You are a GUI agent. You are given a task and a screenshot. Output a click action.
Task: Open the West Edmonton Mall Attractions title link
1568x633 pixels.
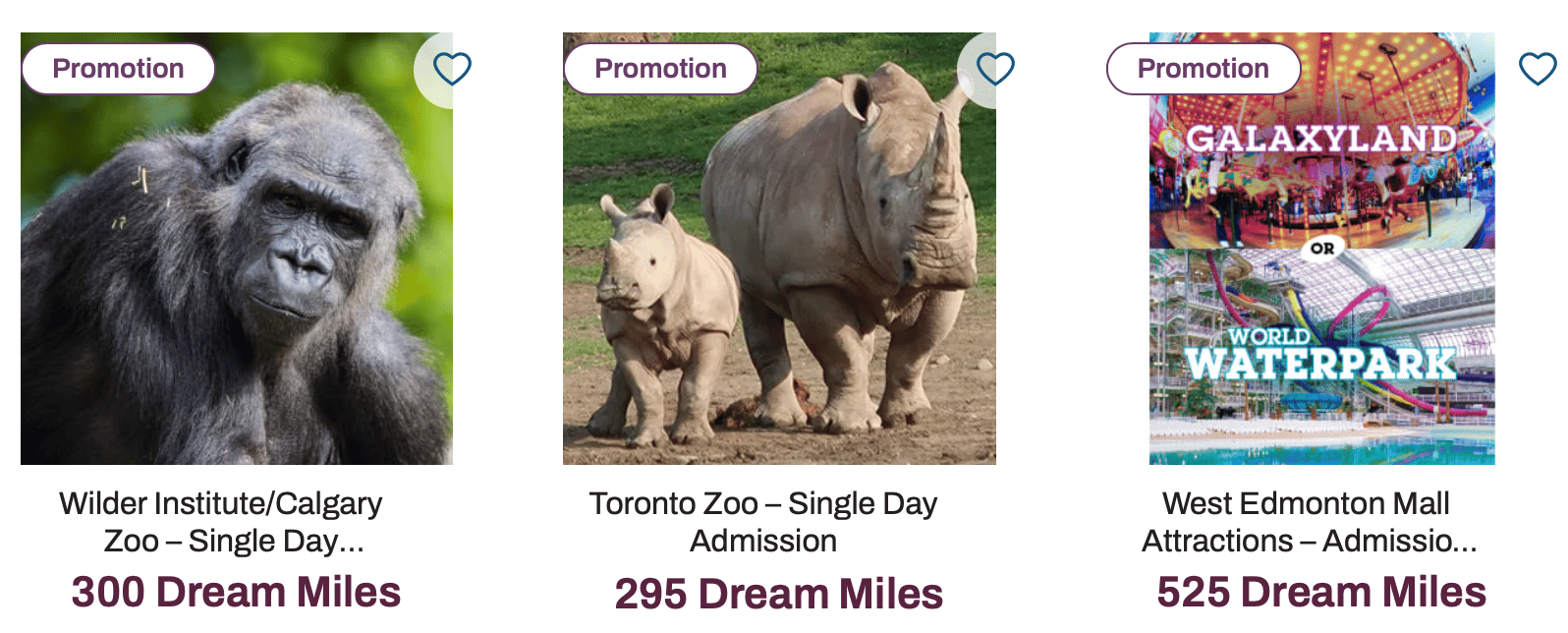click(x=1307, y=522)
